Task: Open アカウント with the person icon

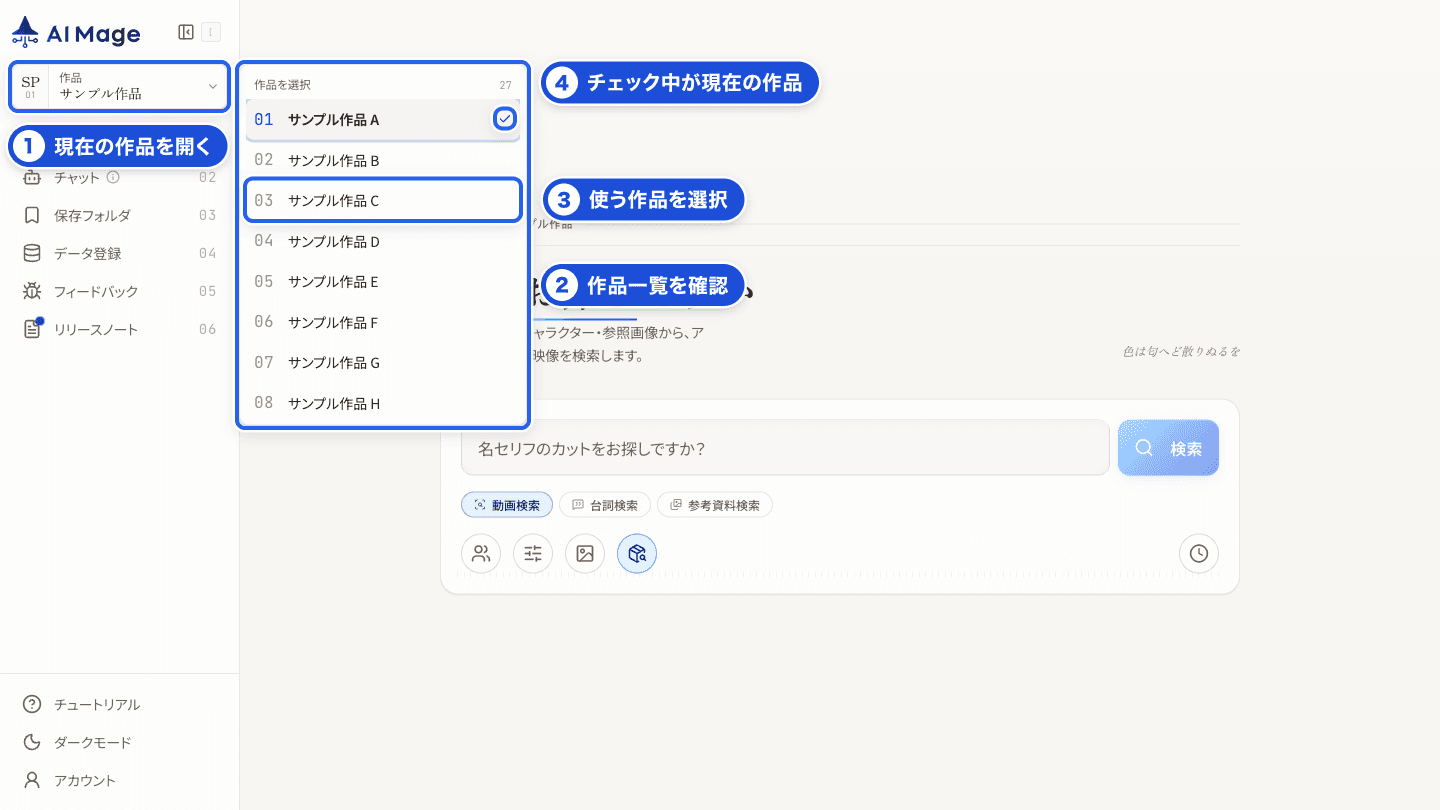Action: (120, 780)
